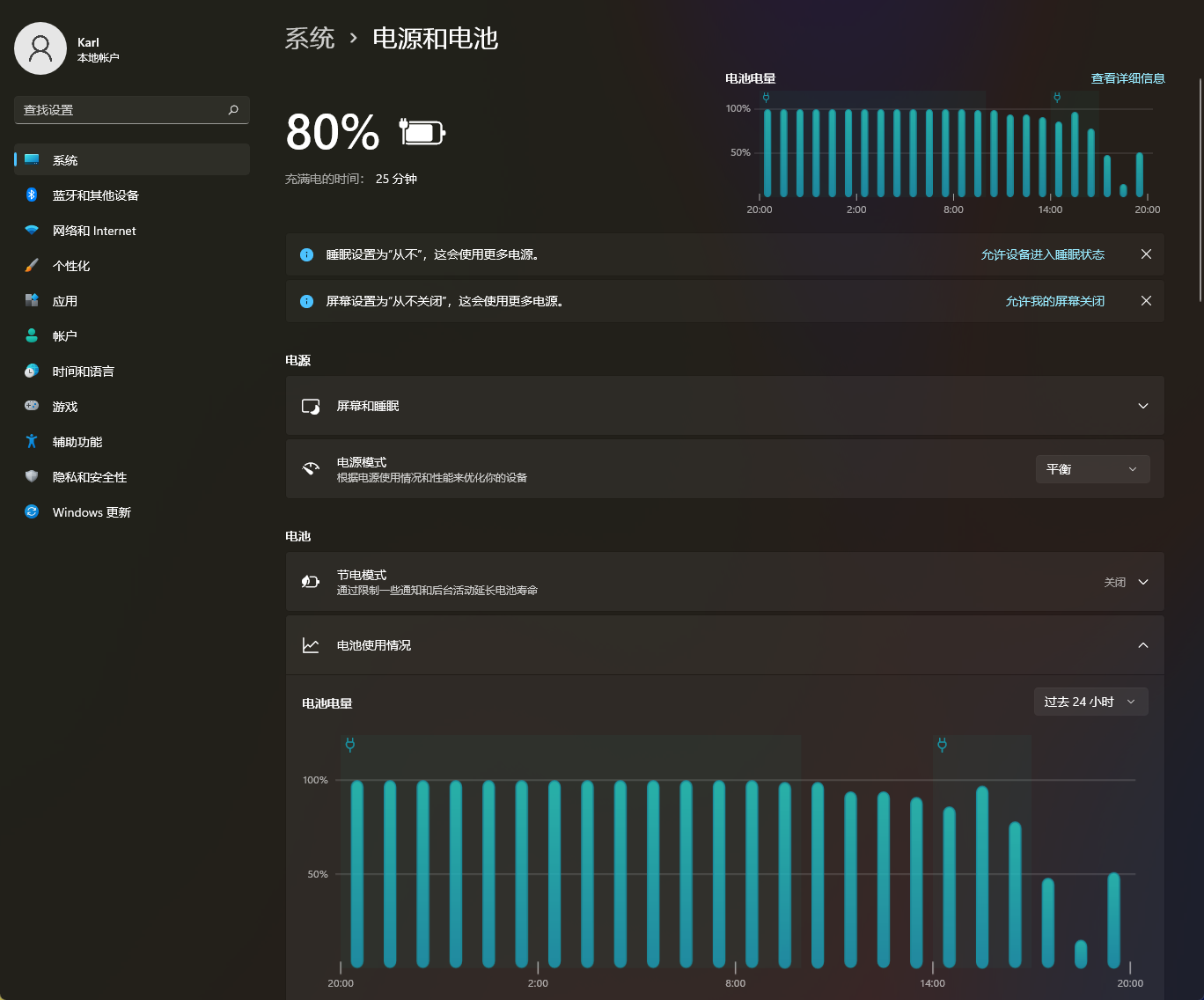Click the user avatar for Karl

coord(40,48)
